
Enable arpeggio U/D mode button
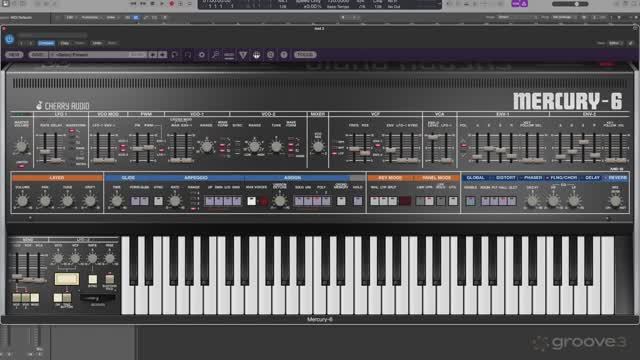[x=227, y=201]
